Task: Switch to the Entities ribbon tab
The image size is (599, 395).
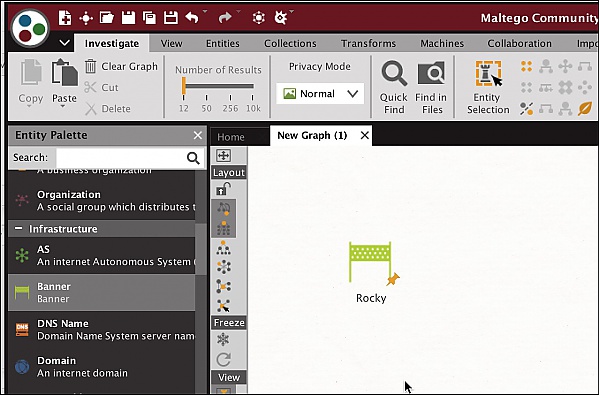Action: (x=223, y=44)
